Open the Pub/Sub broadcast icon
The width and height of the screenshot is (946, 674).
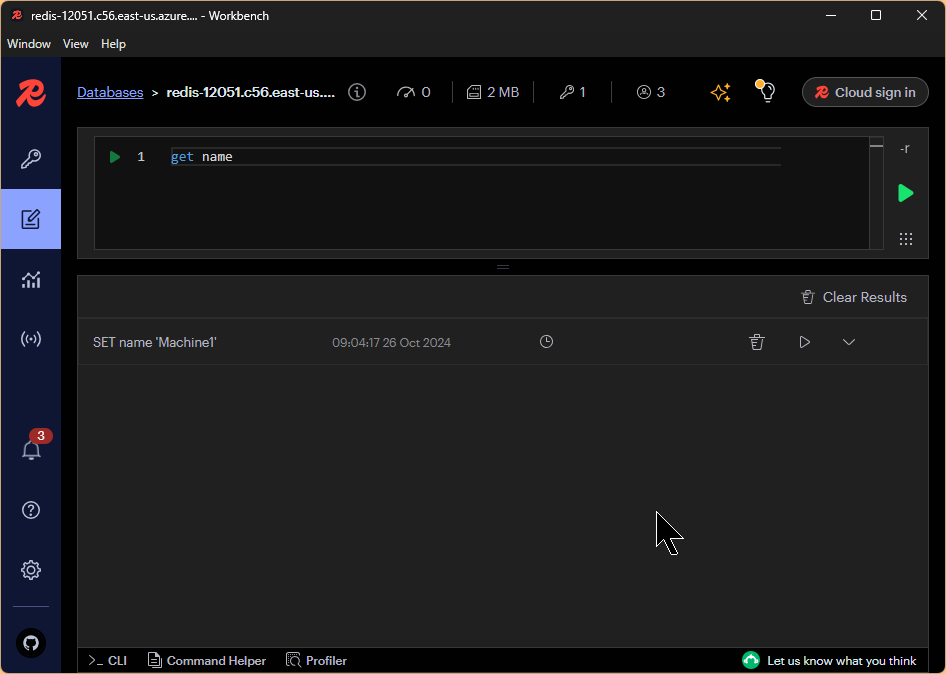[31, 339]
